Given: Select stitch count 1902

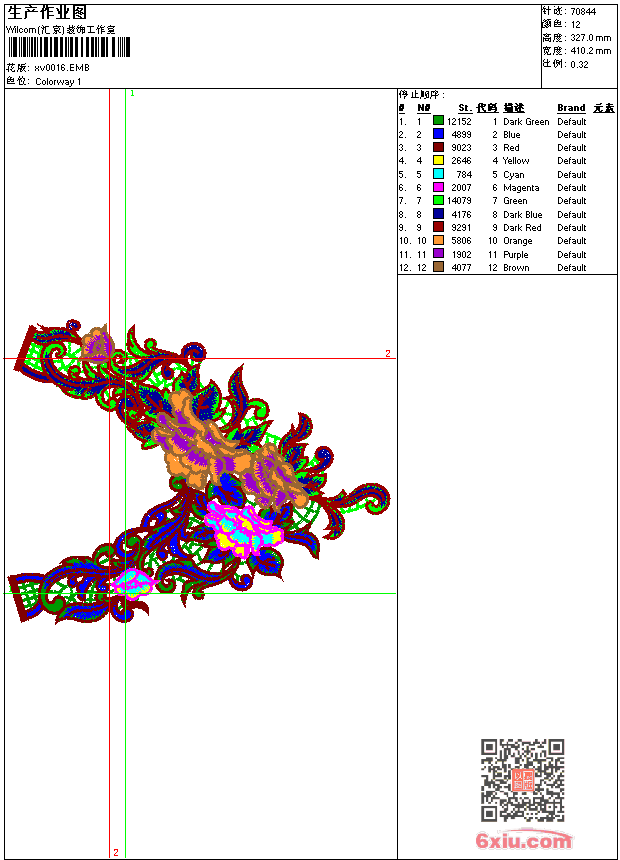Looking at the screenshot, I should [461, 254].
